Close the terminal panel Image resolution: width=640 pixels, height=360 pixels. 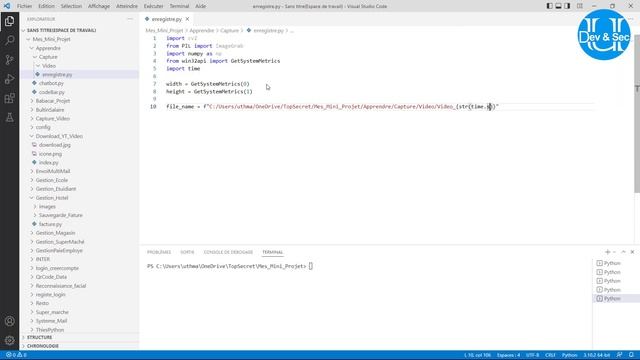tap(632, 252)
